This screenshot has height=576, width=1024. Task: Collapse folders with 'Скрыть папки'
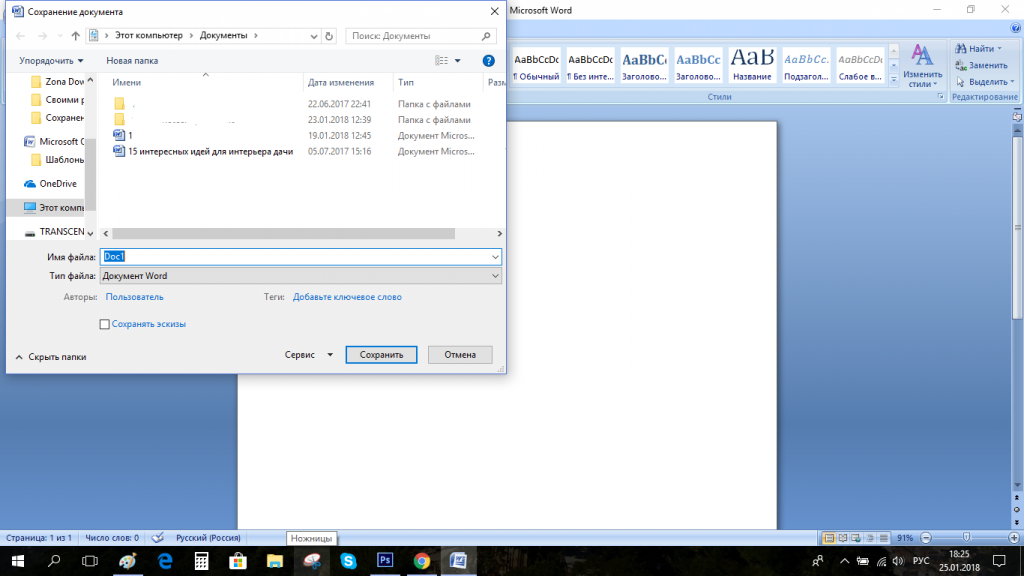click(51, 356)
